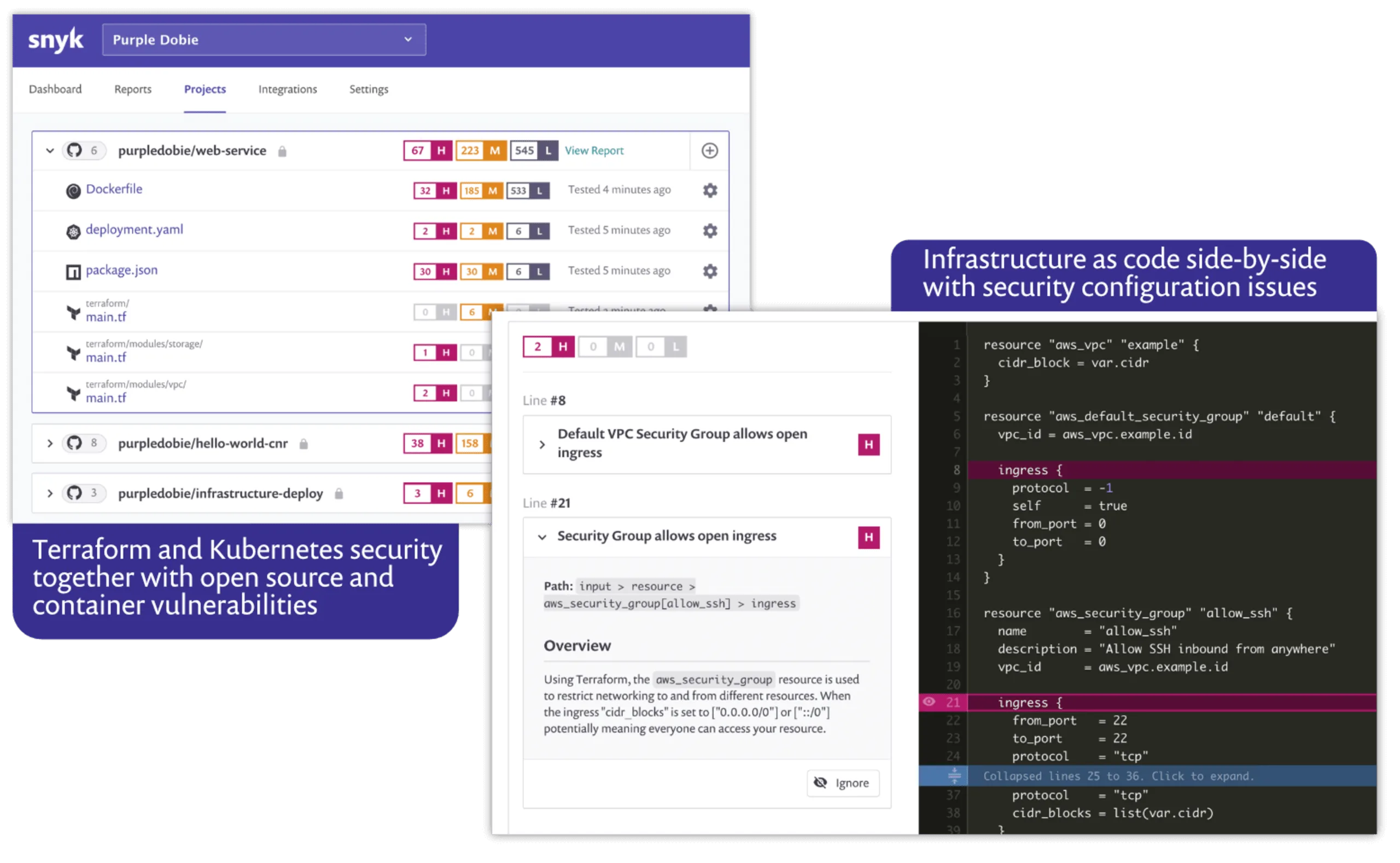Toggle the eye icon on code line 21
Screen dimensions: 1400x863
pos(931,703)
